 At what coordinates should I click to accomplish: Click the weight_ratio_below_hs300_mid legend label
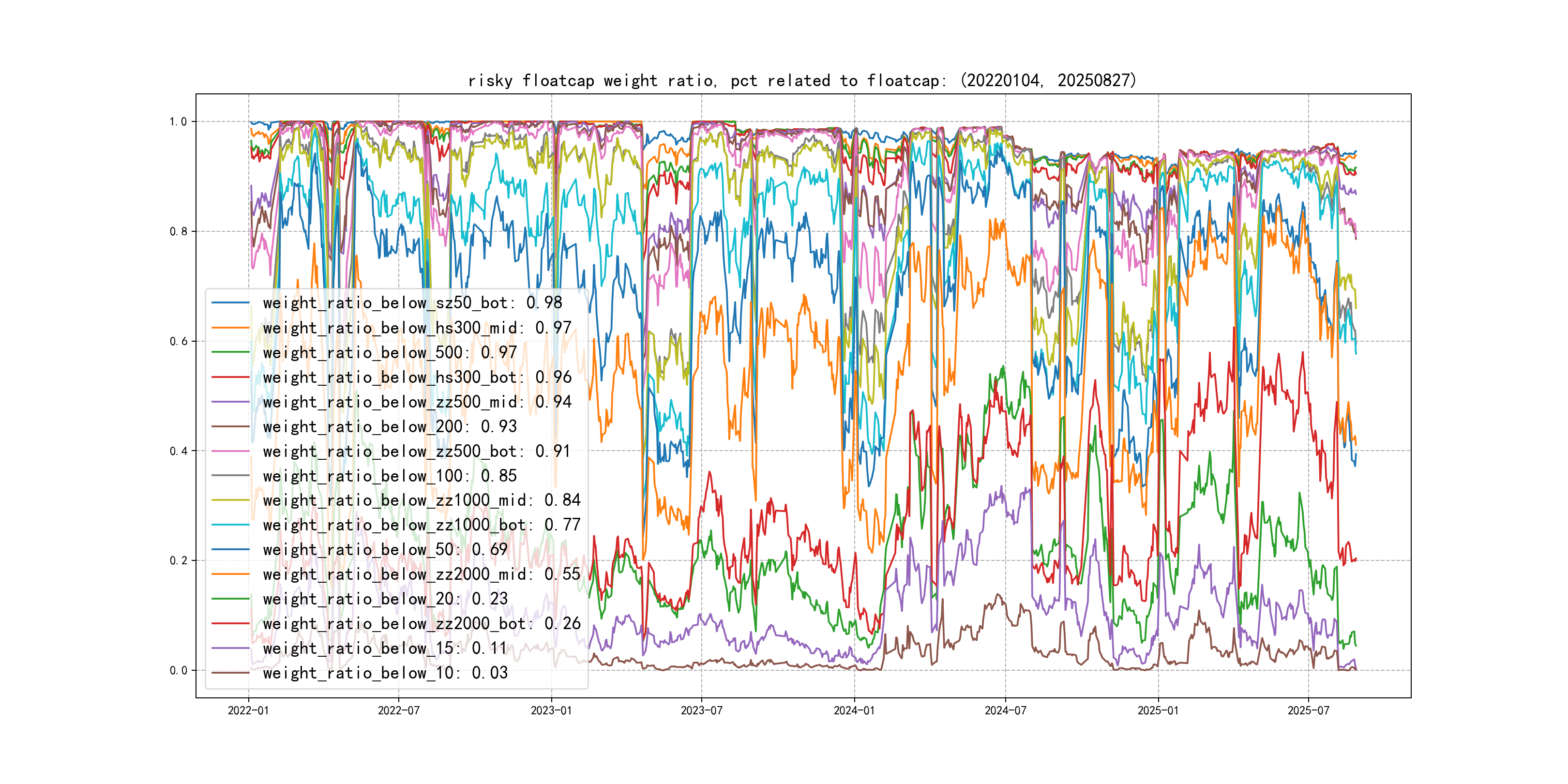tap(417, 328)
